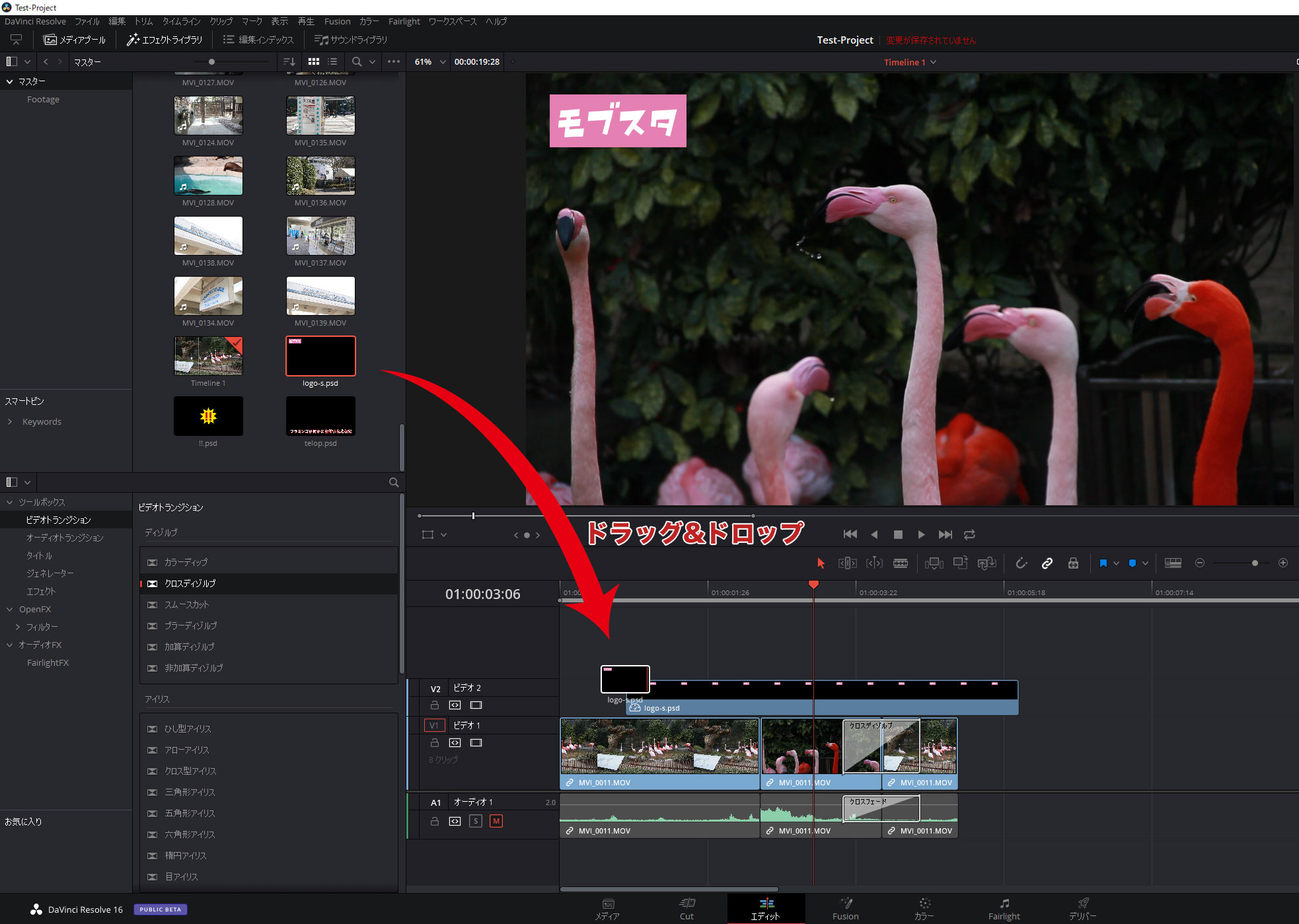The width and height of the screenshot is (1299, 924).
Task: Enable loop playback icon
Action: coord(969,534)
